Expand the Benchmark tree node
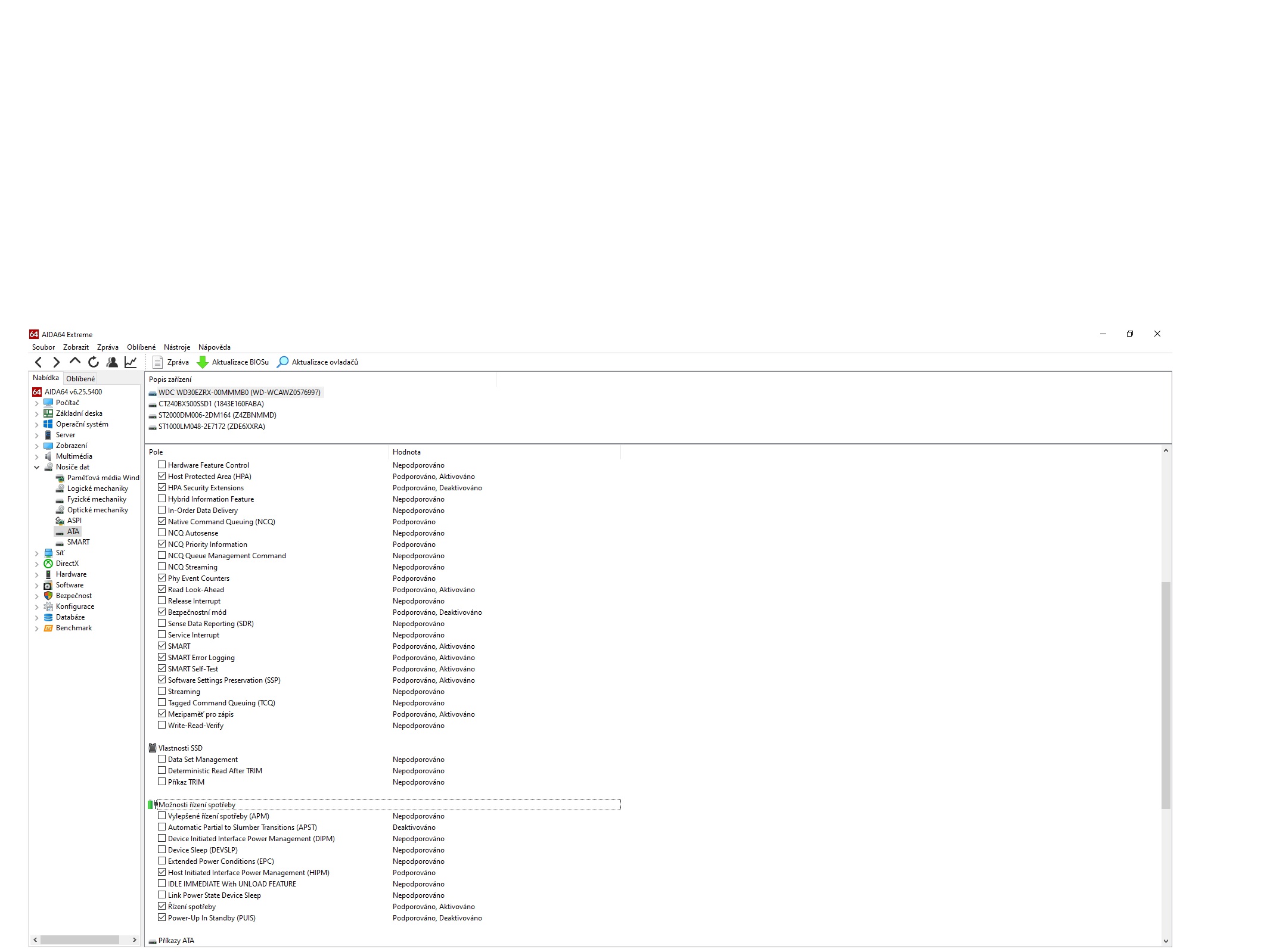This screenshot has width=1270, height=952. tap(37, 629)
